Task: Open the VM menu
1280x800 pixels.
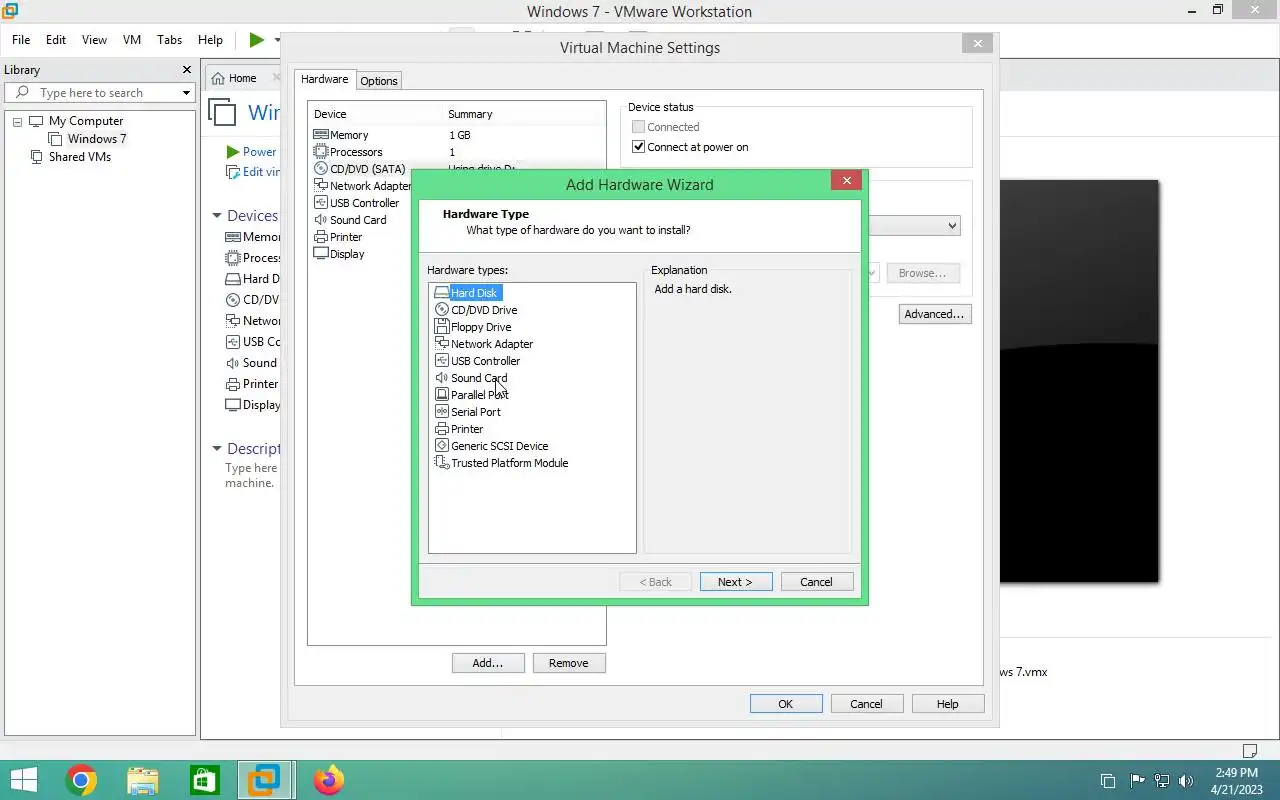Action: click(132, 40)
